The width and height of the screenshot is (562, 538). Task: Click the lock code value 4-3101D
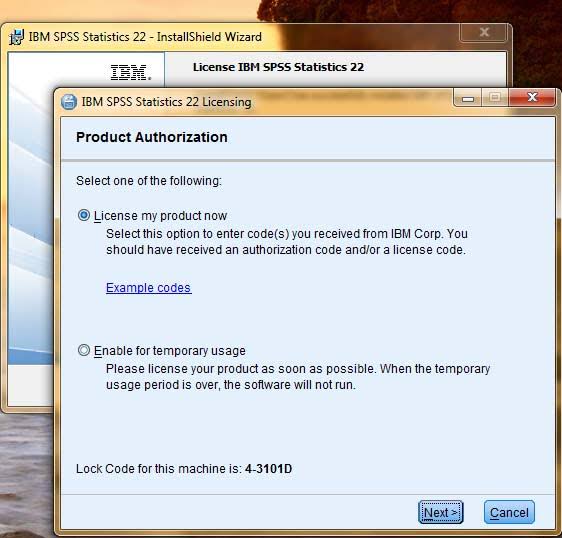click(268, 468)
